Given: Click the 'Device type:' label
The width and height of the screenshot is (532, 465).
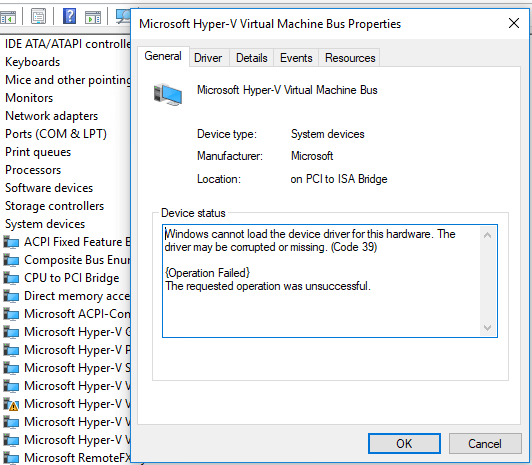Looking at the screenshot, I should (x=227, y=134).
